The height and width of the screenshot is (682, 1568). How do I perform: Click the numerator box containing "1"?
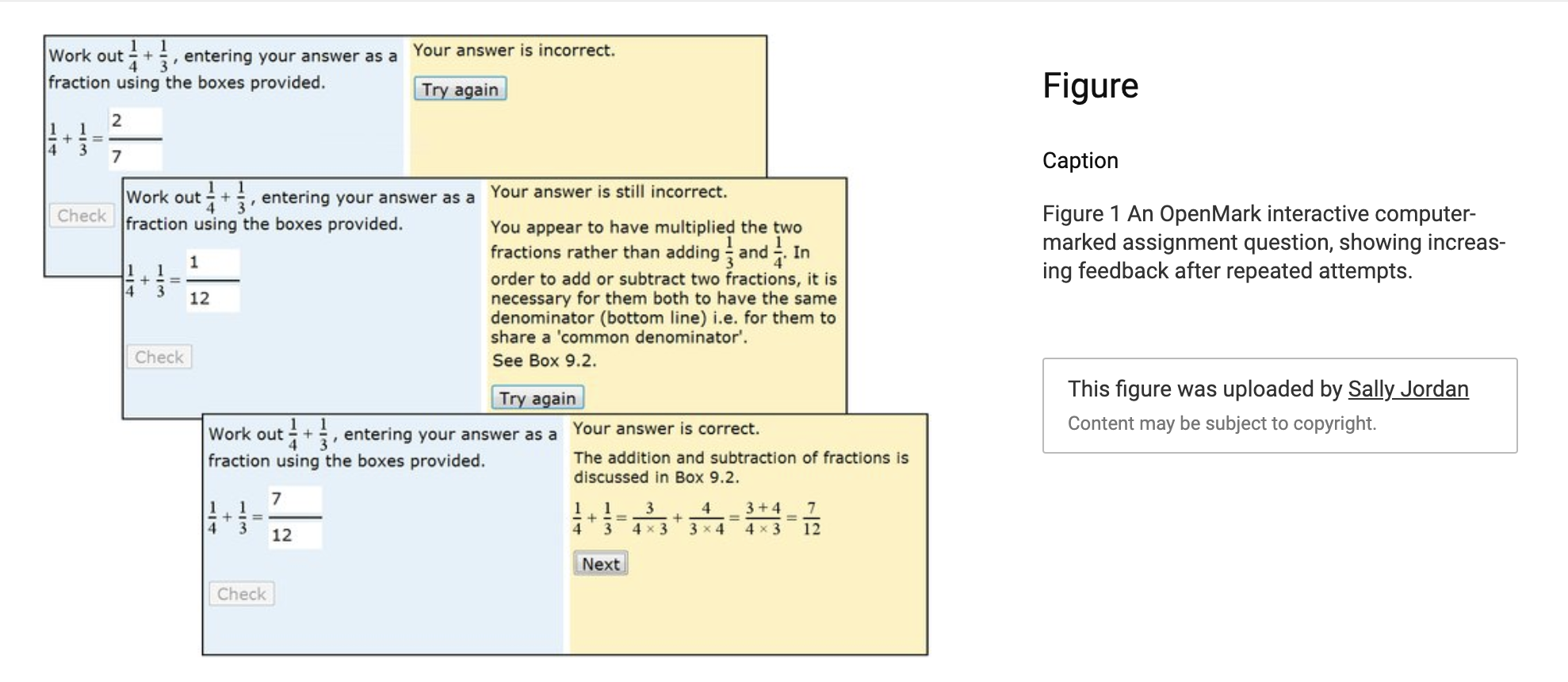pyautogui.click(x=212, y=262)
